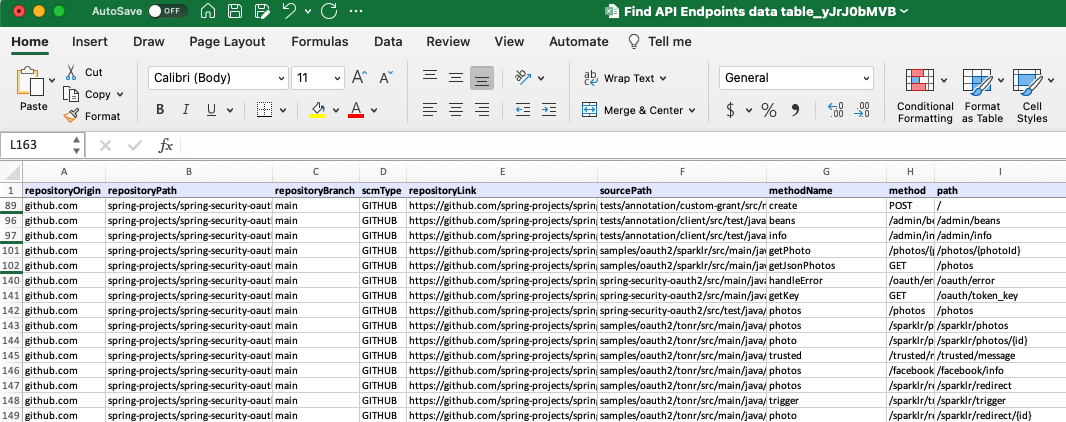Click Merge & Center button
1066x422 pixels.
pos(634,110)
